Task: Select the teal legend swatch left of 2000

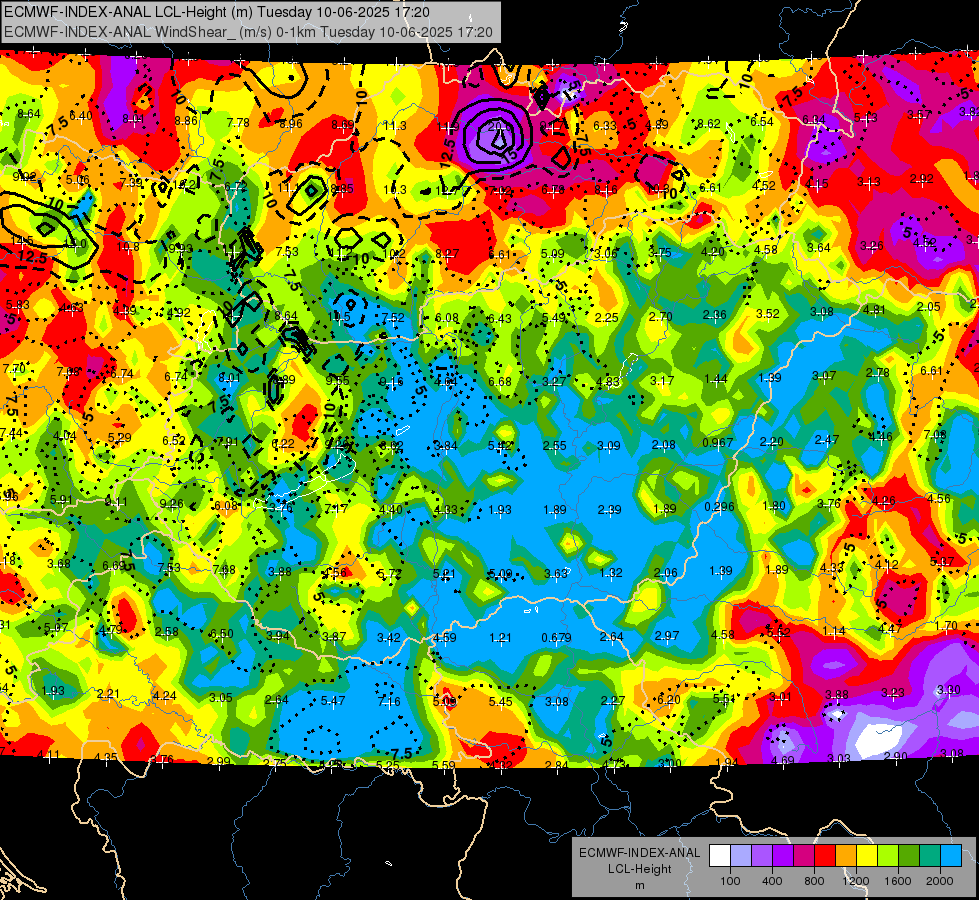Action: (930, 856)
